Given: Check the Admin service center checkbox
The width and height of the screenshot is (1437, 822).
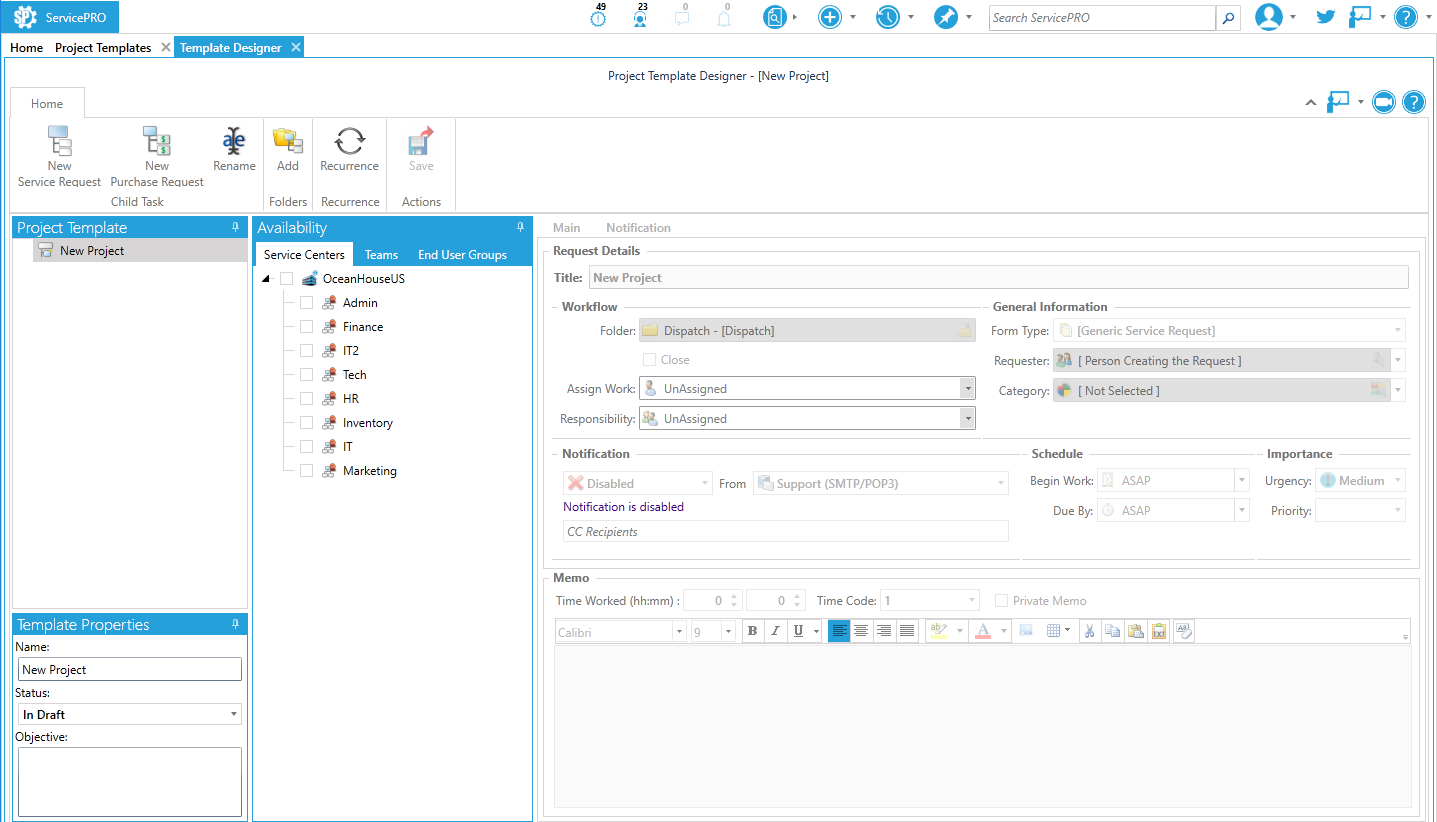Looking at the screenshot, I should 307,303.
